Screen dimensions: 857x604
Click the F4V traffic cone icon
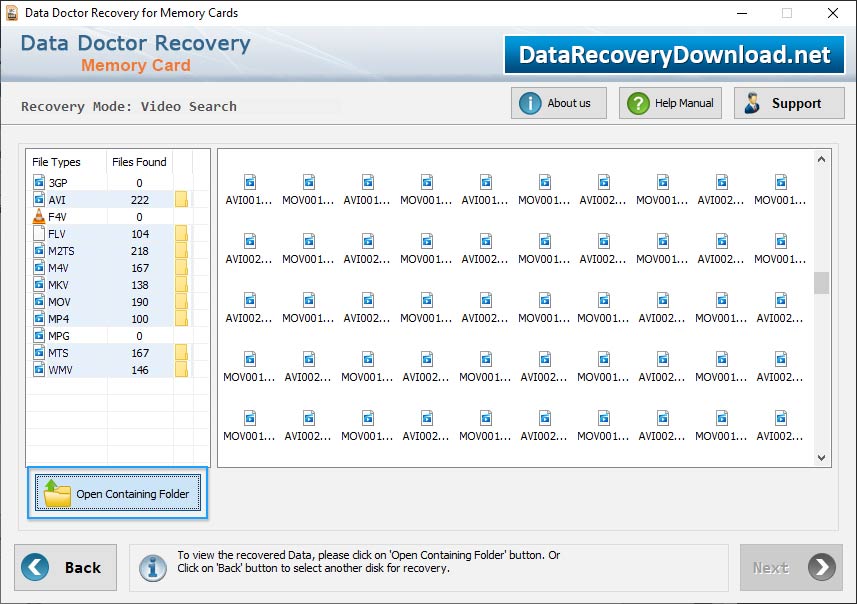[x=39, y=216]
